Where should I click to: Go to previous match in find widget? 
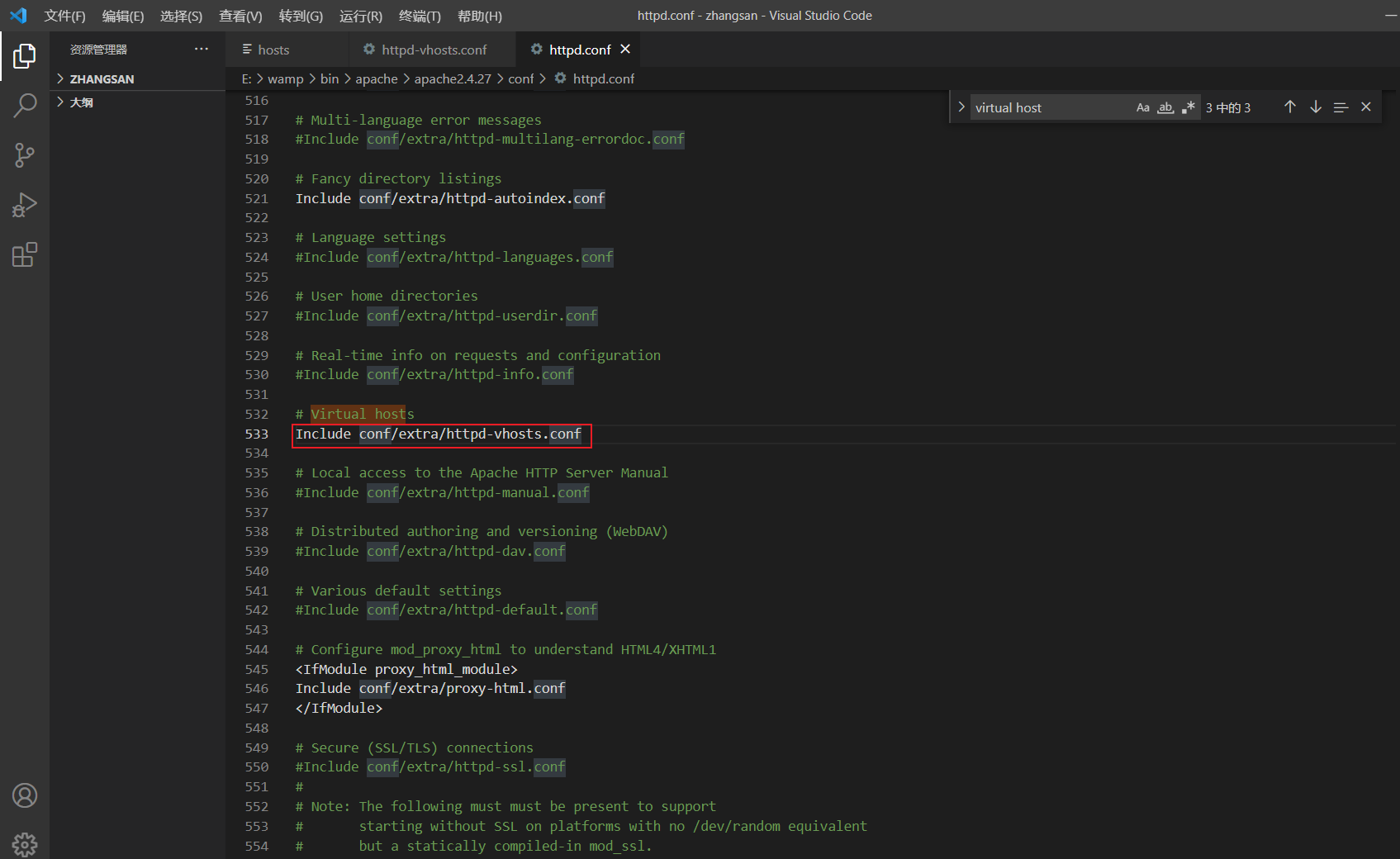click(x=1290, y=107)
